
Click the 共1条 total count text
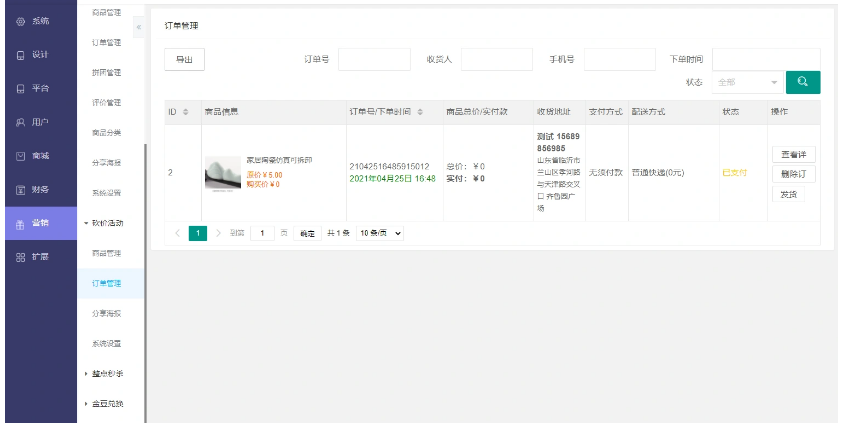click(338, 233)
